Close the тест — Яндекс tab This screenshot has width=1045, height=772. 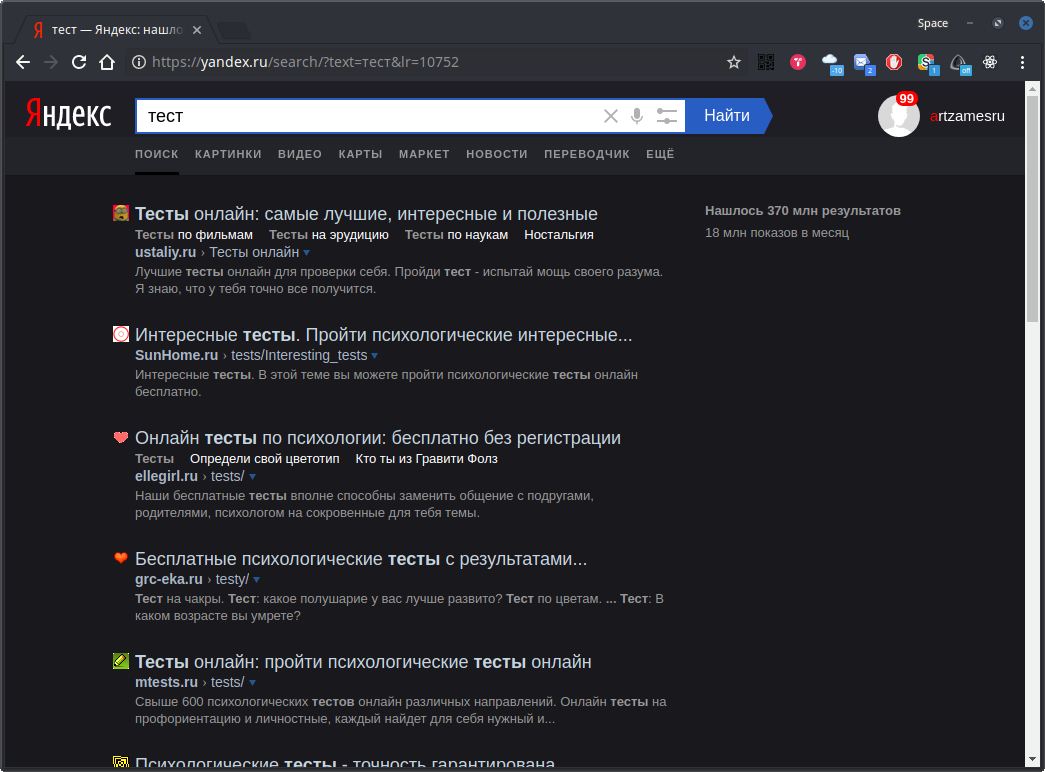tap(197, 30)
